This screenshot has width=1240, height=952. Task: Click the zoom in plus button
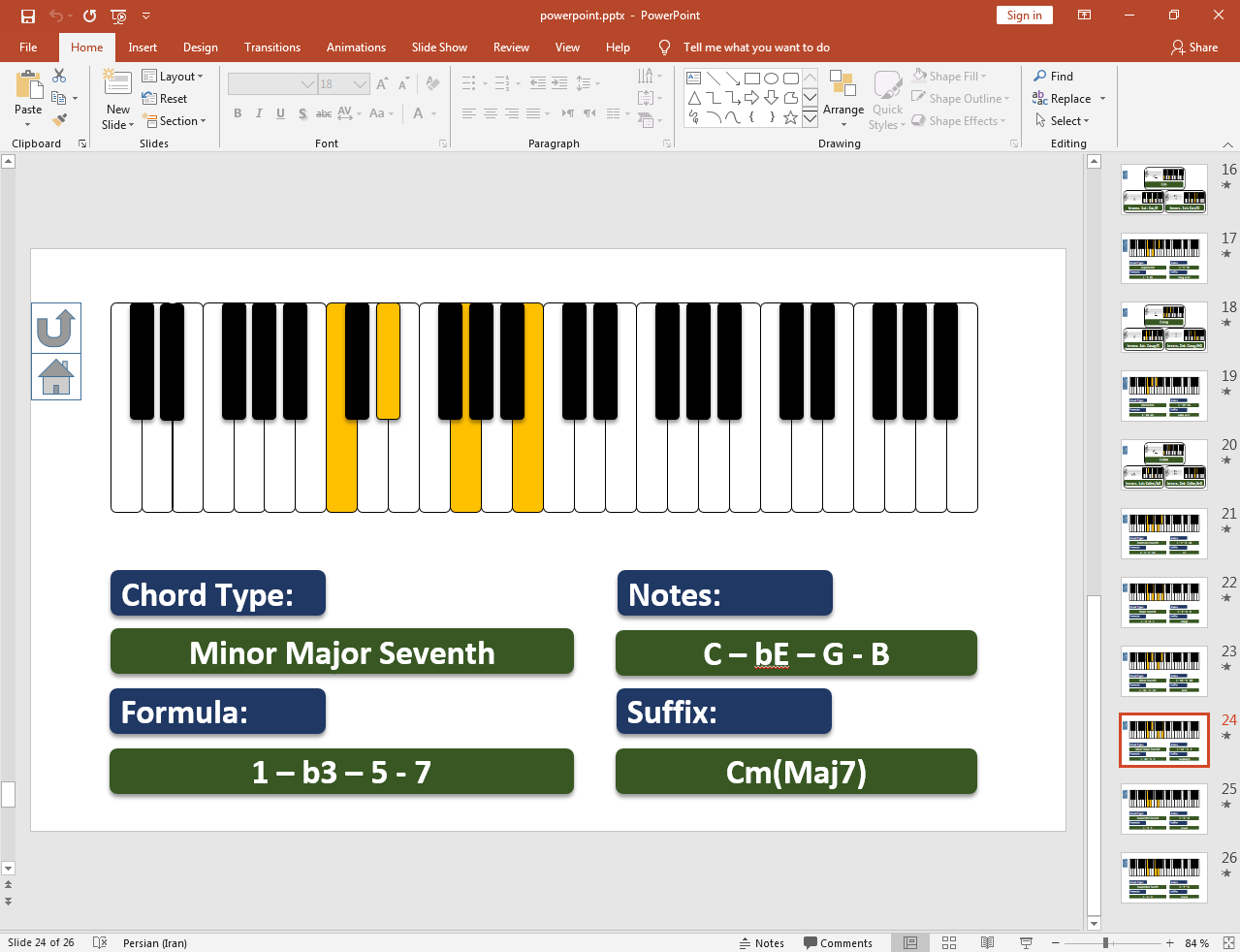1170,942
